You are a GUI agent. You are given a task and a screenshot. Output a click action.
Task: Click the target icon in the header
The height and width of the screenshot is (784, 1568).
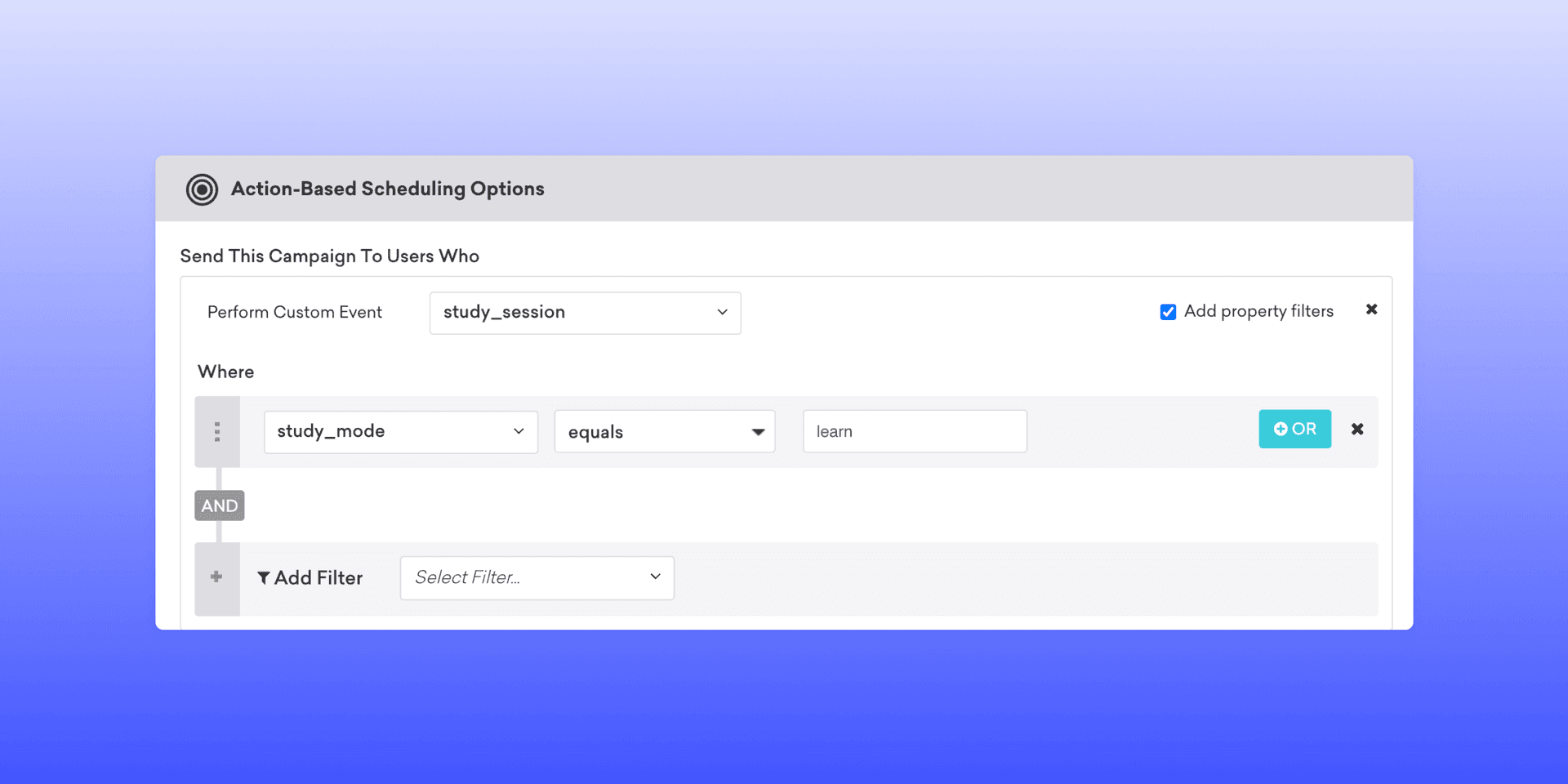pyautogui.click(x=202, y=189)
